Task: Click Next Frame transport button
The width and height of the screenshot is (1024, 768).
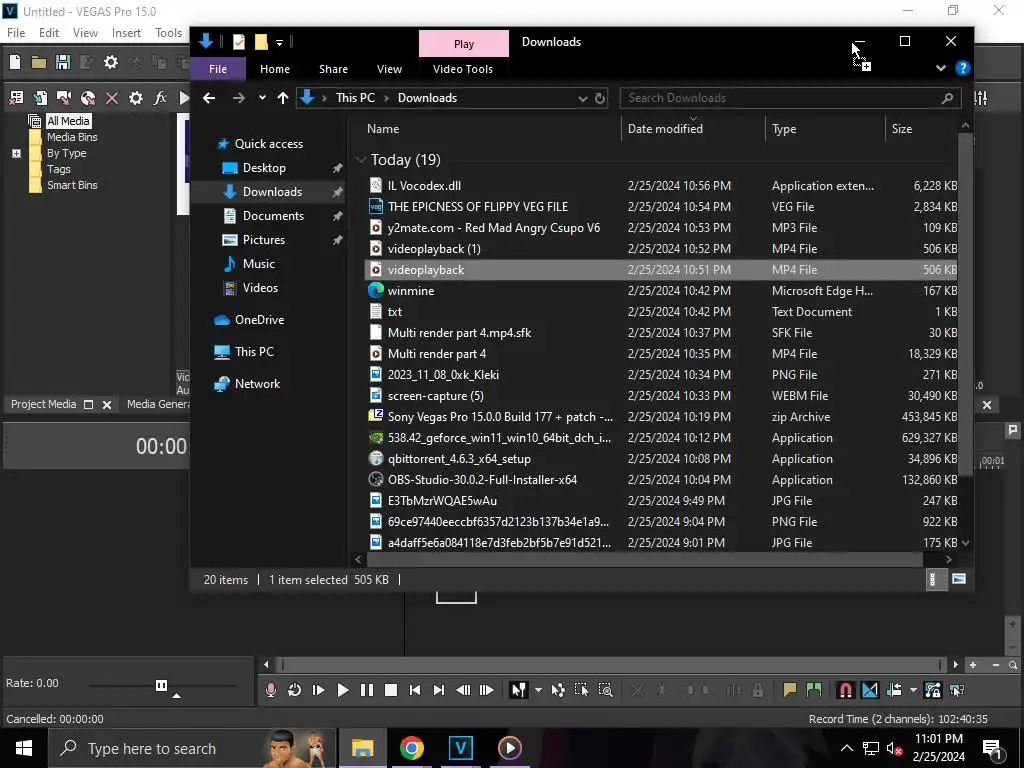Action: coord(487,690)
